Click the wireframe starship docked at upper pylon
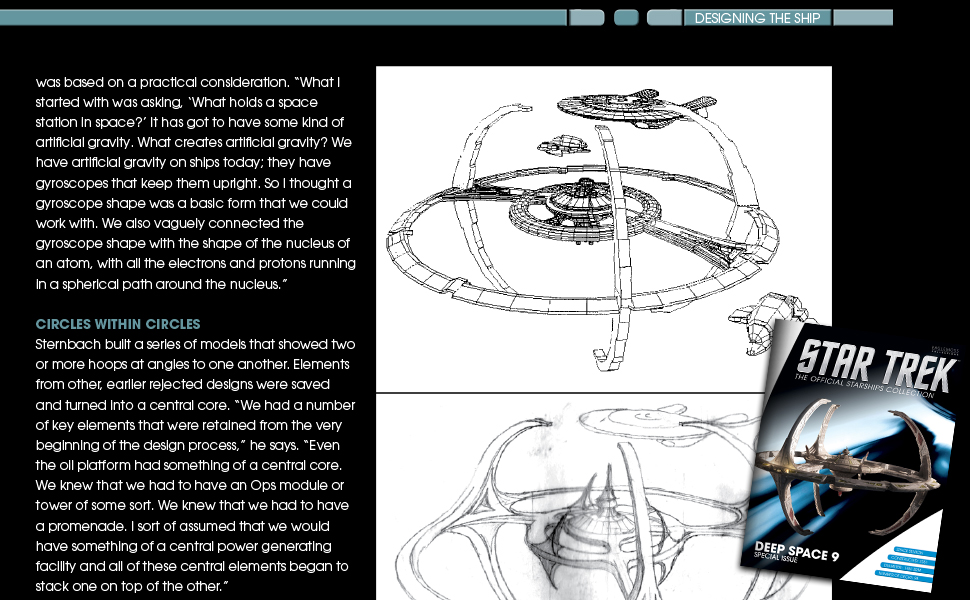Viewport: 970px width, 600px height. click(637, 109)
